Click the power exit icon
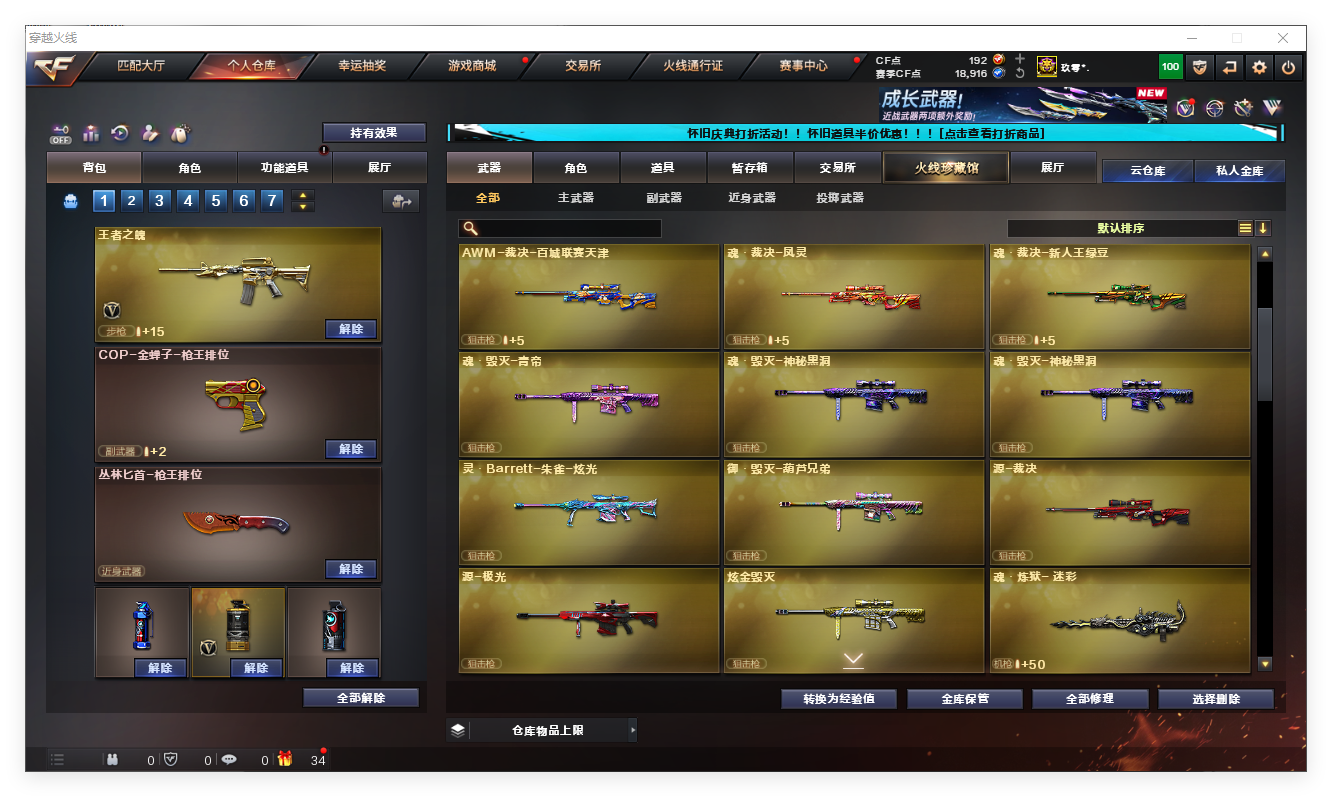This screenshot has width=1332, height=797. (x=1288, y=67)
